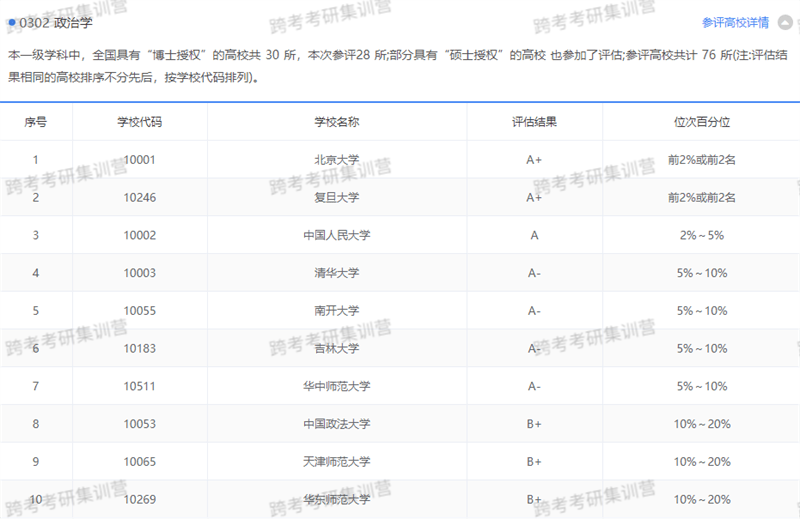Image resolution: width=800 pixels, height=519 pixels.
Task: Click school code 10001
Action: click(140, 160)
